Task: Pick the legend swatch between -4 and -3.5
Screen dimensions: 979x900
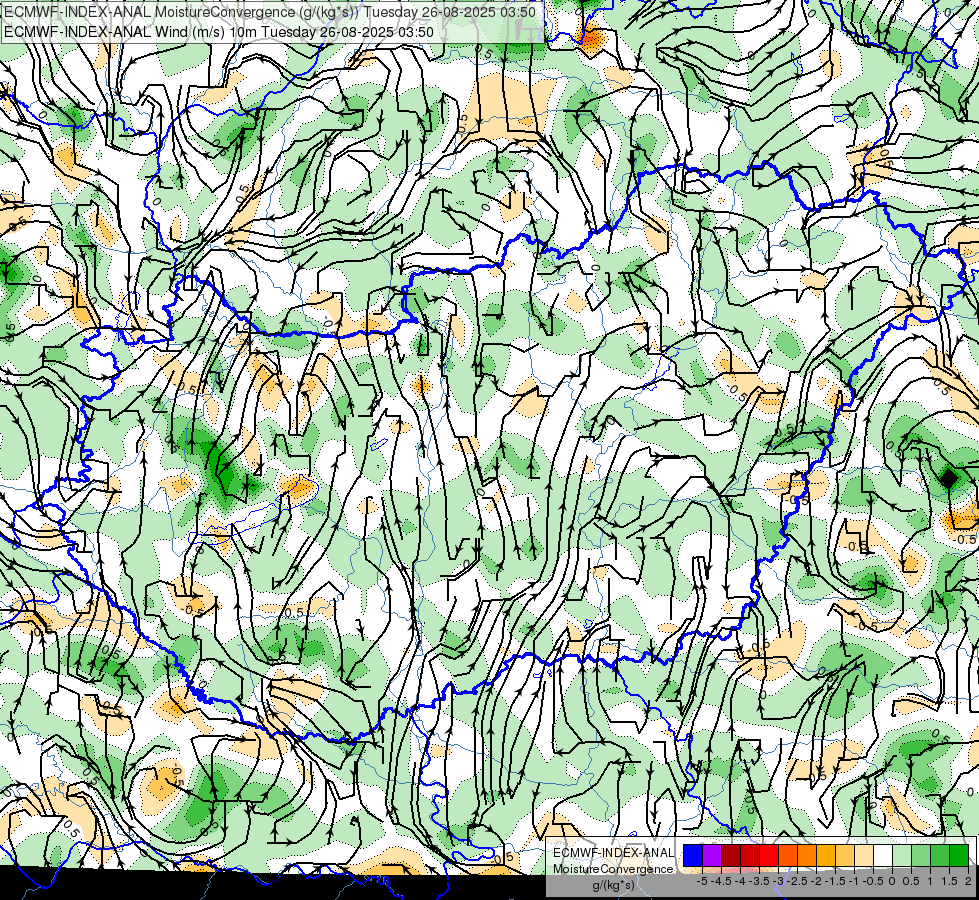Action: pyautogui.click(x=750, y=856)
